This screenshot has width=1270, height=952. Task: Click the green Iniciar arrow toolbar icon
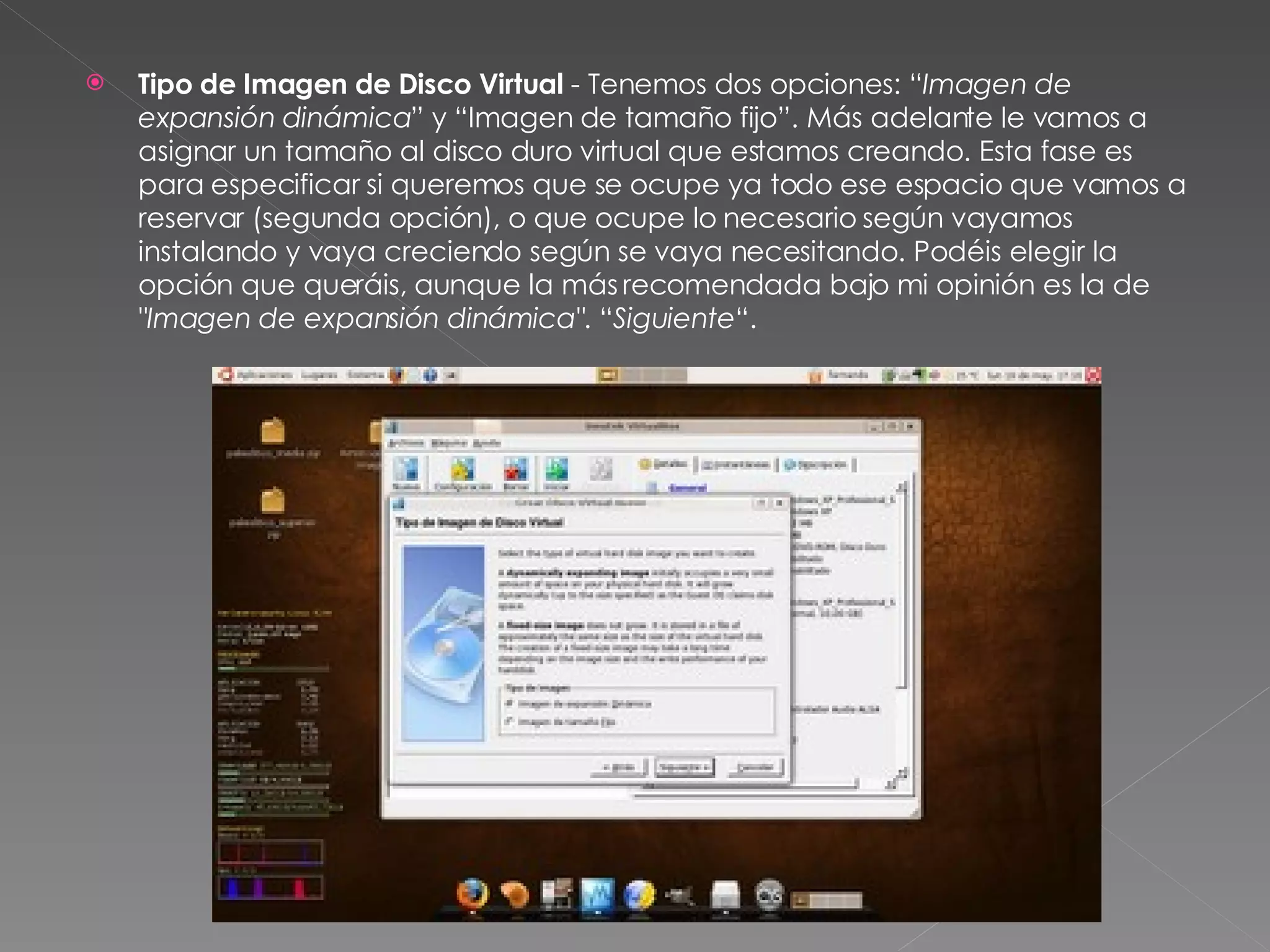click(x=556, y=472)
